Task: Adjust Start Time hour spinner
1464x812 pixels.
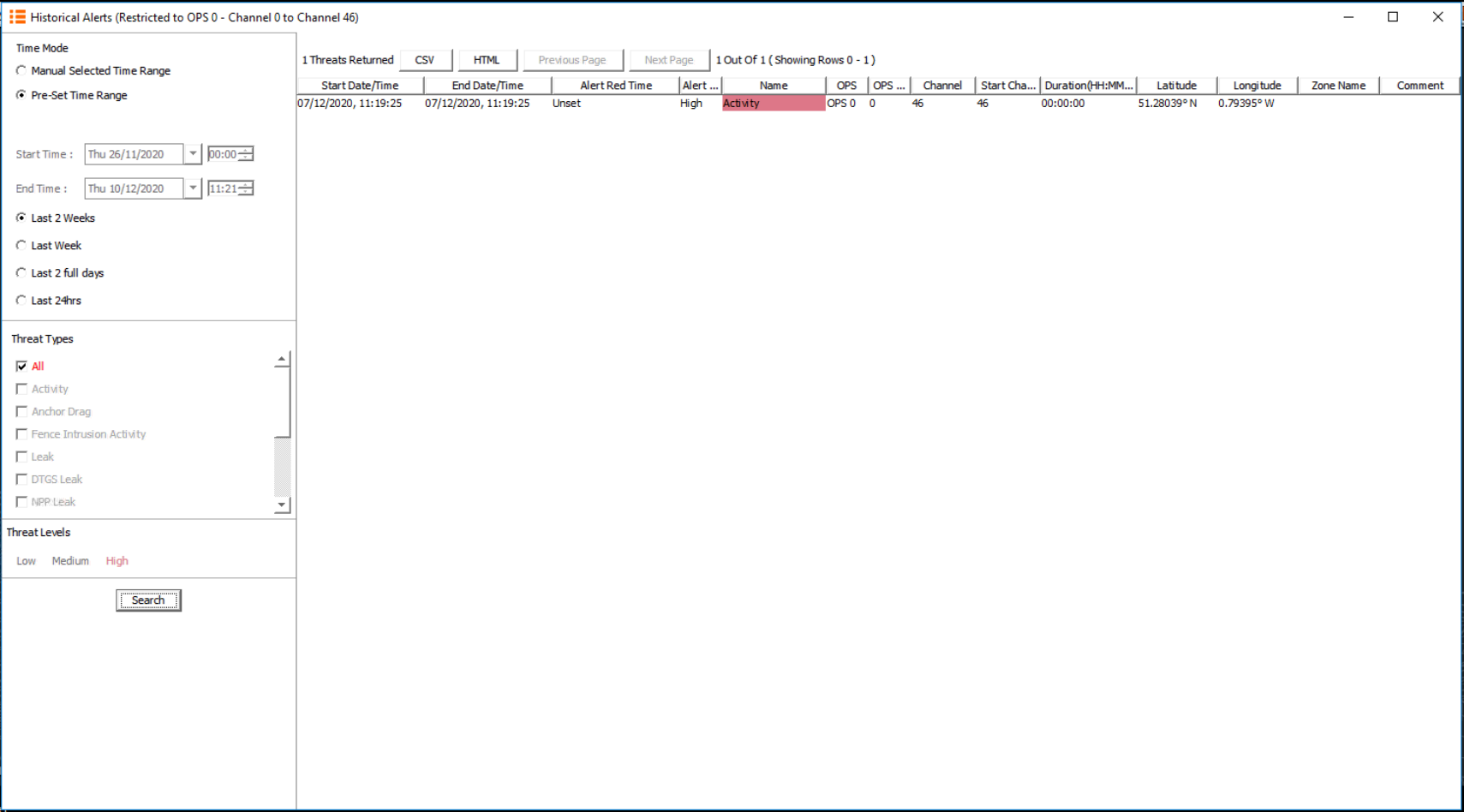Action: pos(246,154)
